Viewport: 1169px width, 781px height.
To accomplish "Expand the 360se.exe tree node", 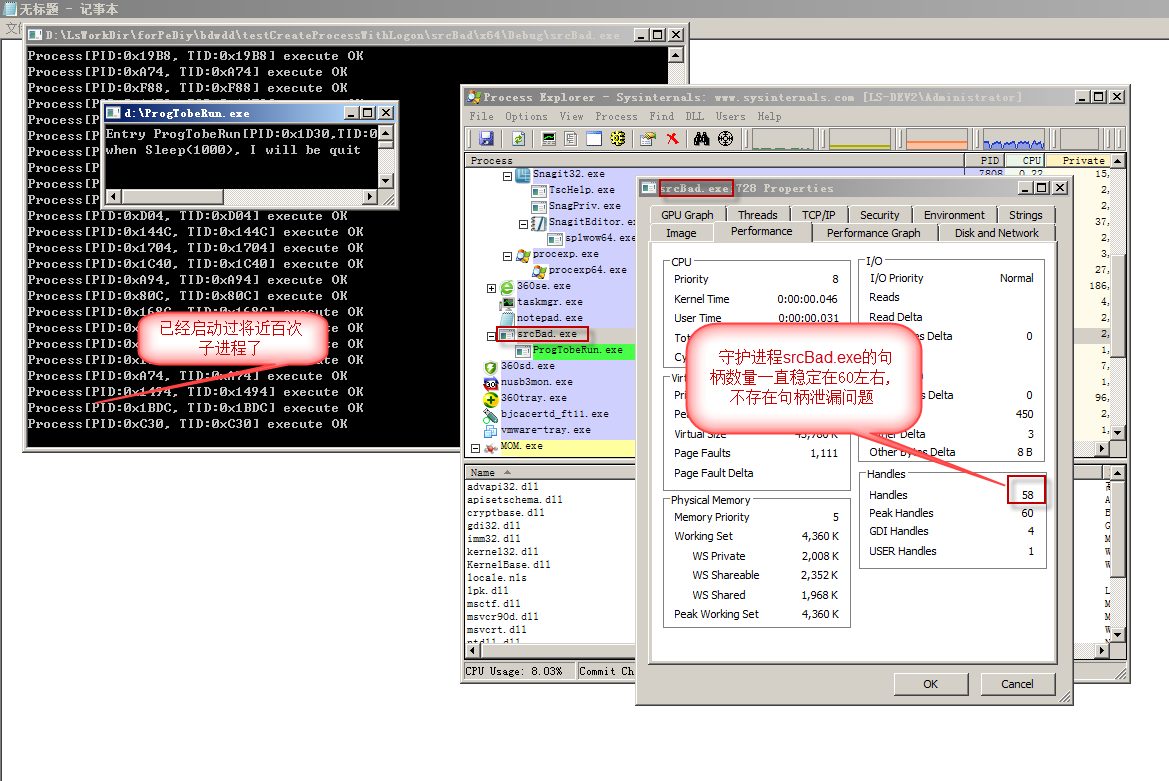I will coord(491,288).
